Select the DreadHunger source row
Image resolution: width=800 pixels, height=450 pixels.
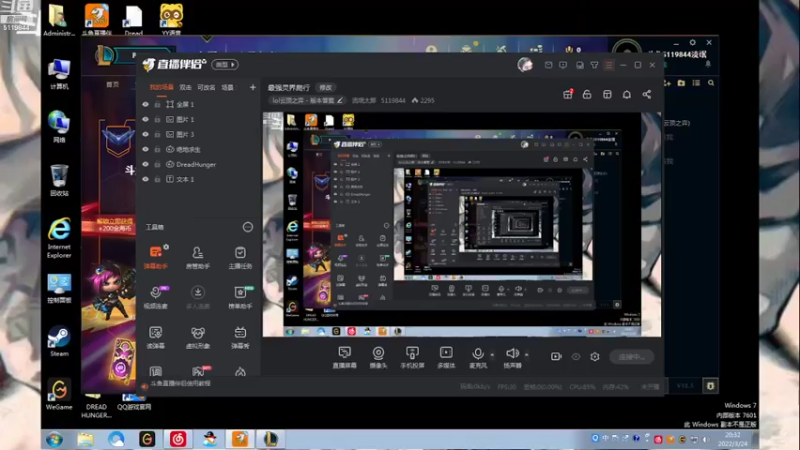pyautogui.click(x=198, y=164)
